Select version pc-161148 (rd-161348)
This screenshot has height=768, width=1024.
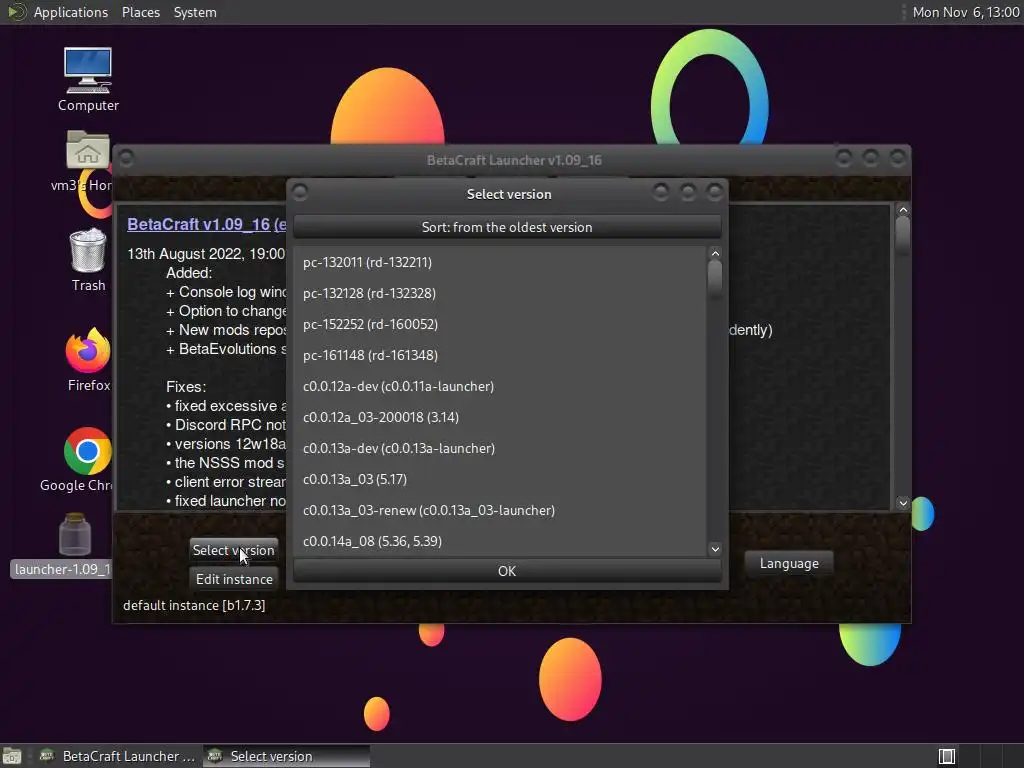[x=500, y=355]
